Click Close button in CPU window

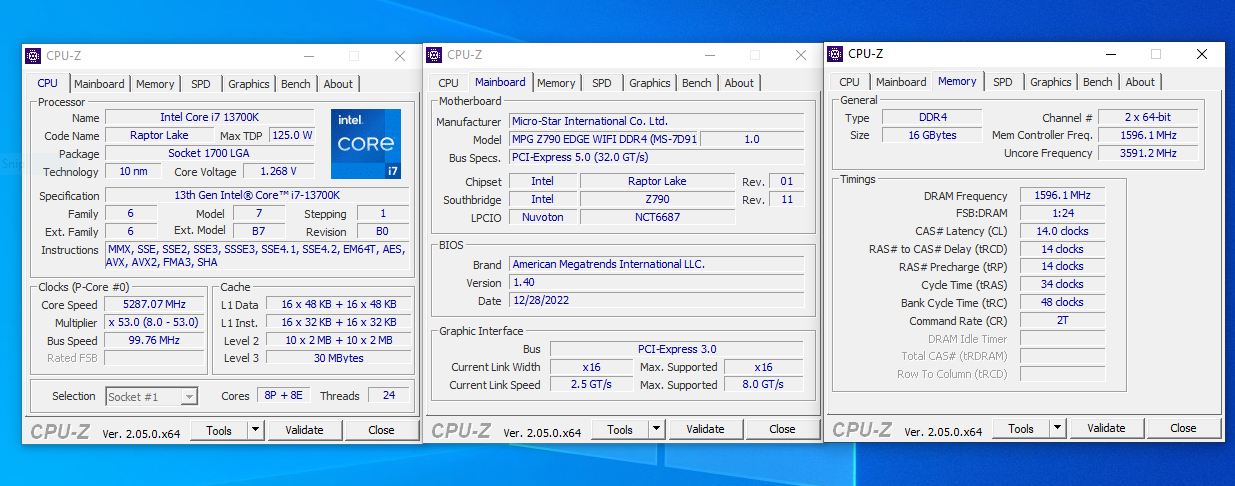pos(381,430)
